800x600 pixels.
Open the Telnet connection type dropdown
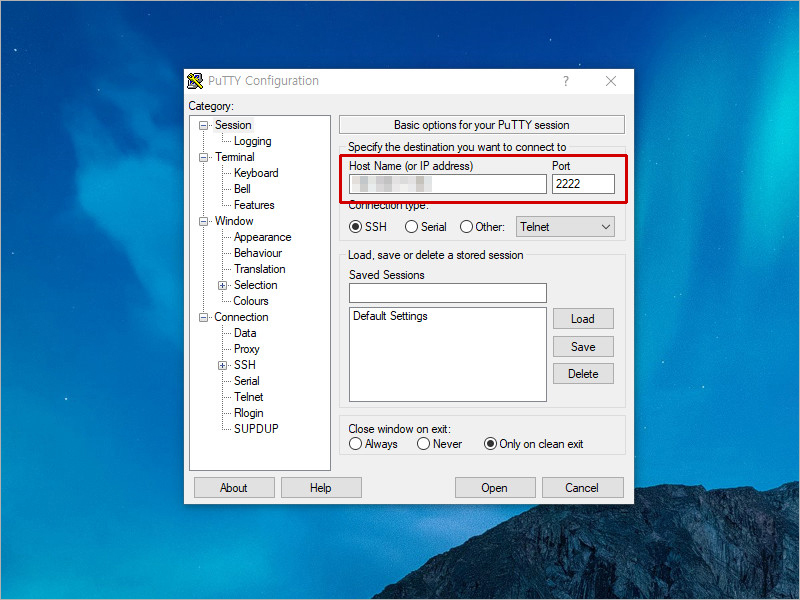click(x=565, y=227)
